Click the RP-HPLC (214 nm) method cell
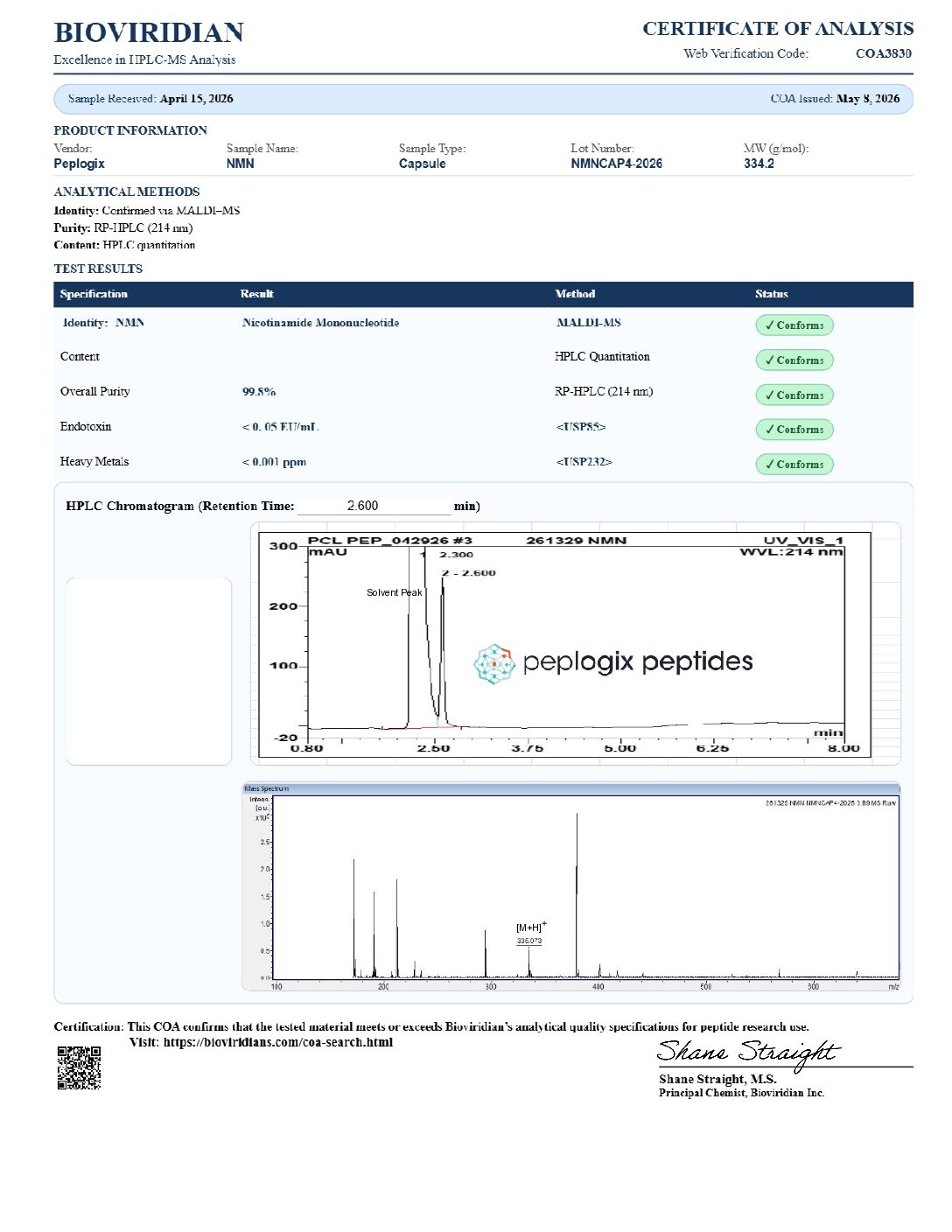The image size is (952, 1232). point(604,392)
